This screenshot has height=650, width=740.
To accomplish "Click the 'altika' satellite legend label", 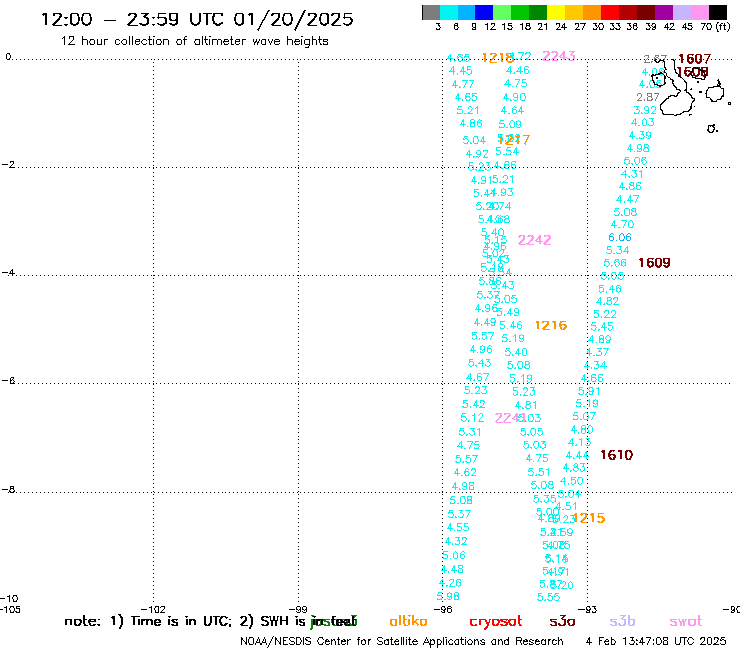I will (x=408, y=621).
